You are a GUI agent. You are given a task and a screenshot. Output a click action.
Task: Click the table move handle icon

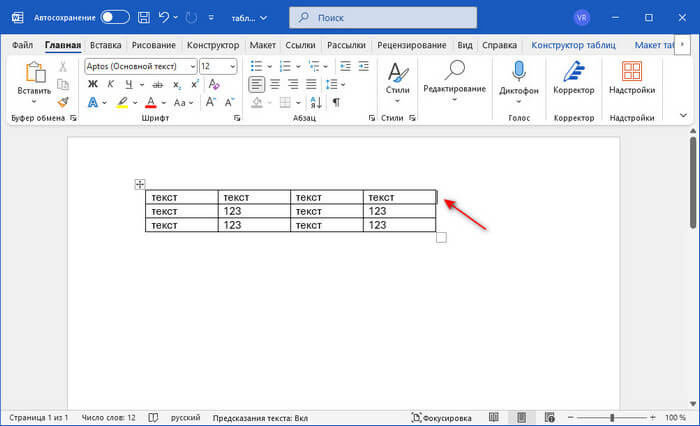tap(140, 184)
